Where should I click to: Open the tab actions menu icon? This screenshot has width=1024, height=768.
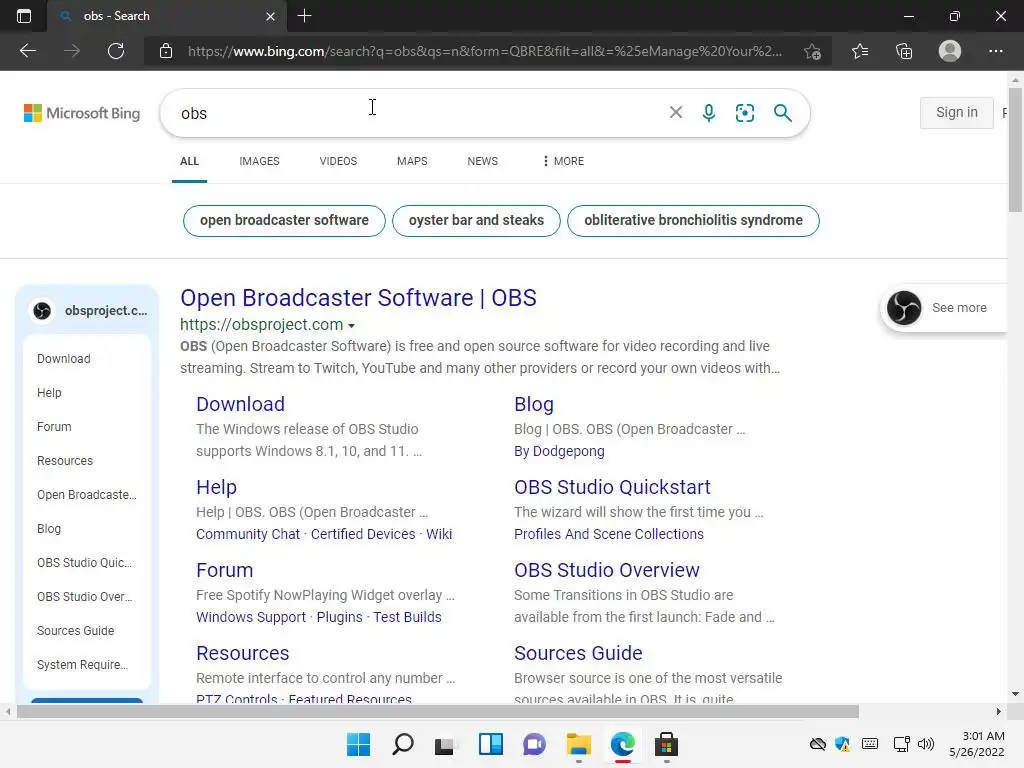click(x=24, y=16)
